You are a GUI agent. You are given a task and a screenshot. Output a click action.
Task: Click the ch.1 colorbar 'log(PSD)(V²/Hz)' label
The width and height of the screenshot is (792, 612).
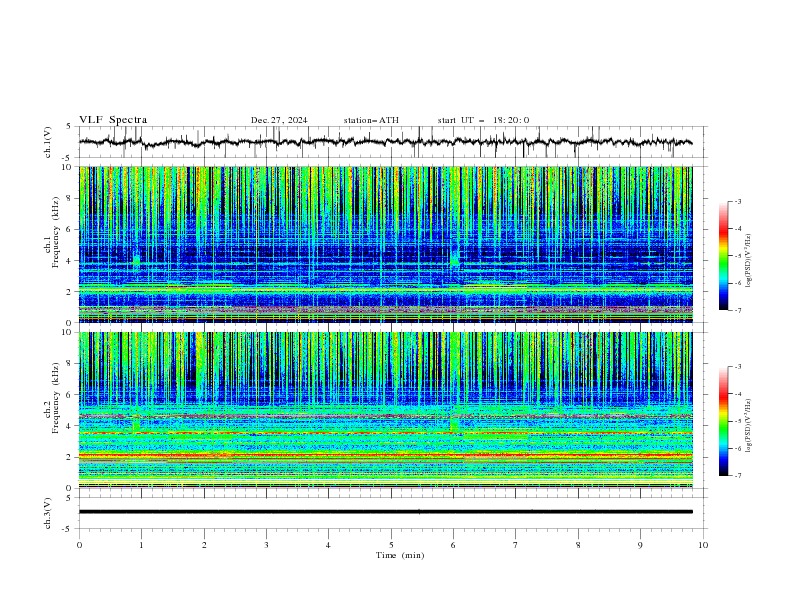pos(749,261)
